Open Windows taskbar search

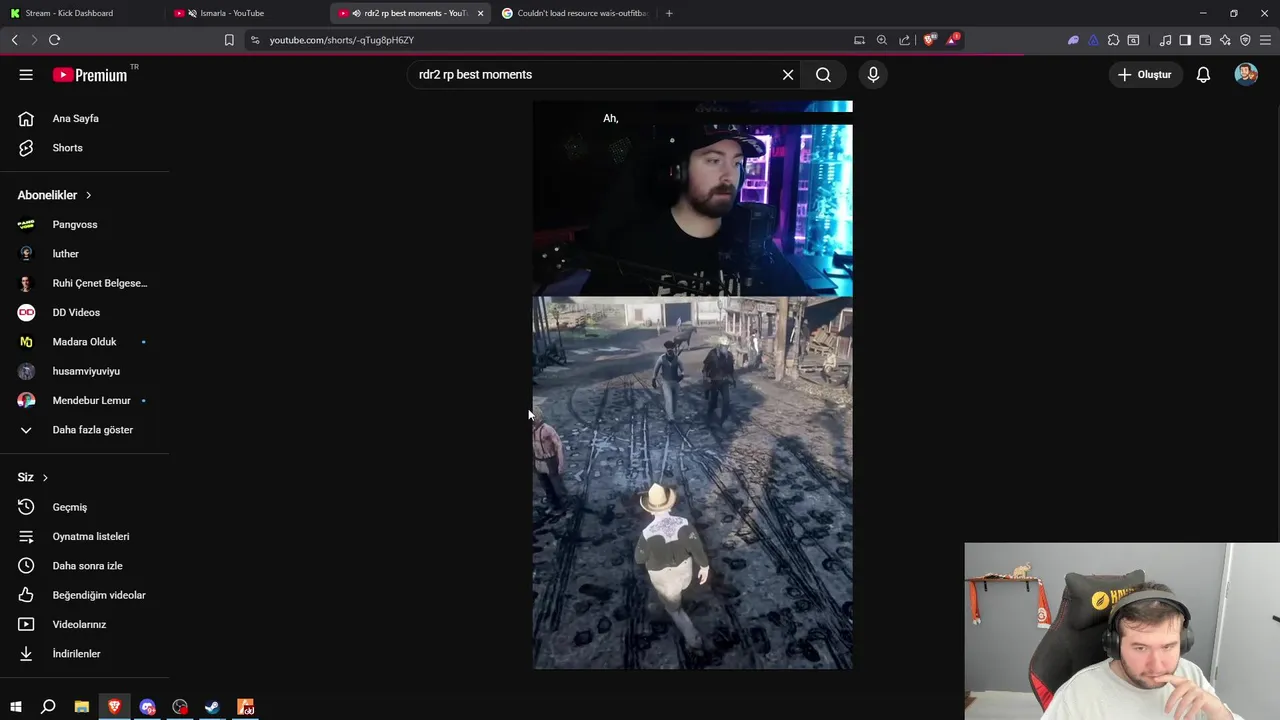48,707
